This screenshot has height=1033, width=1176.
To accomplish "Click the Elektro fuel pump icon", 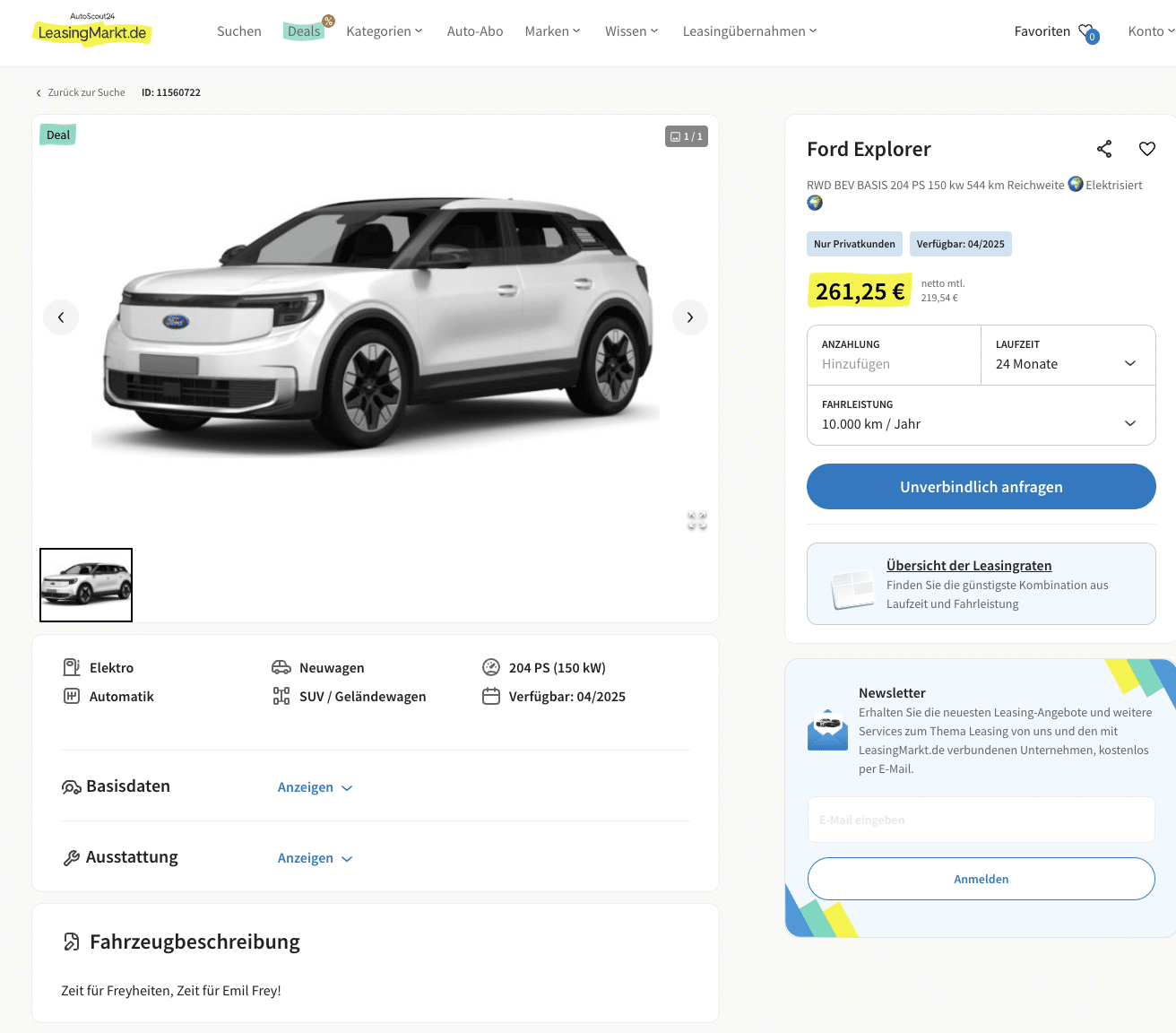I will tap(72, 667).
